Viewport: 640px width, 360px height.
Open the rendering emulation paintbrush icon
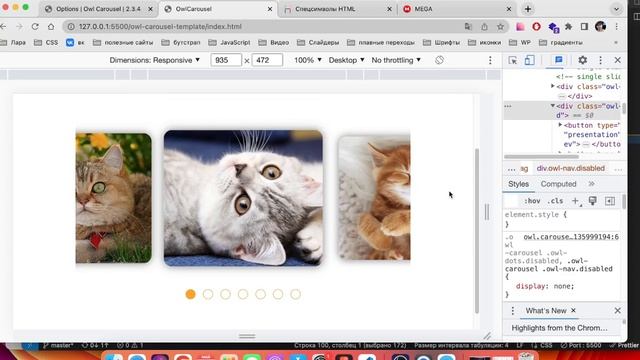592,201
